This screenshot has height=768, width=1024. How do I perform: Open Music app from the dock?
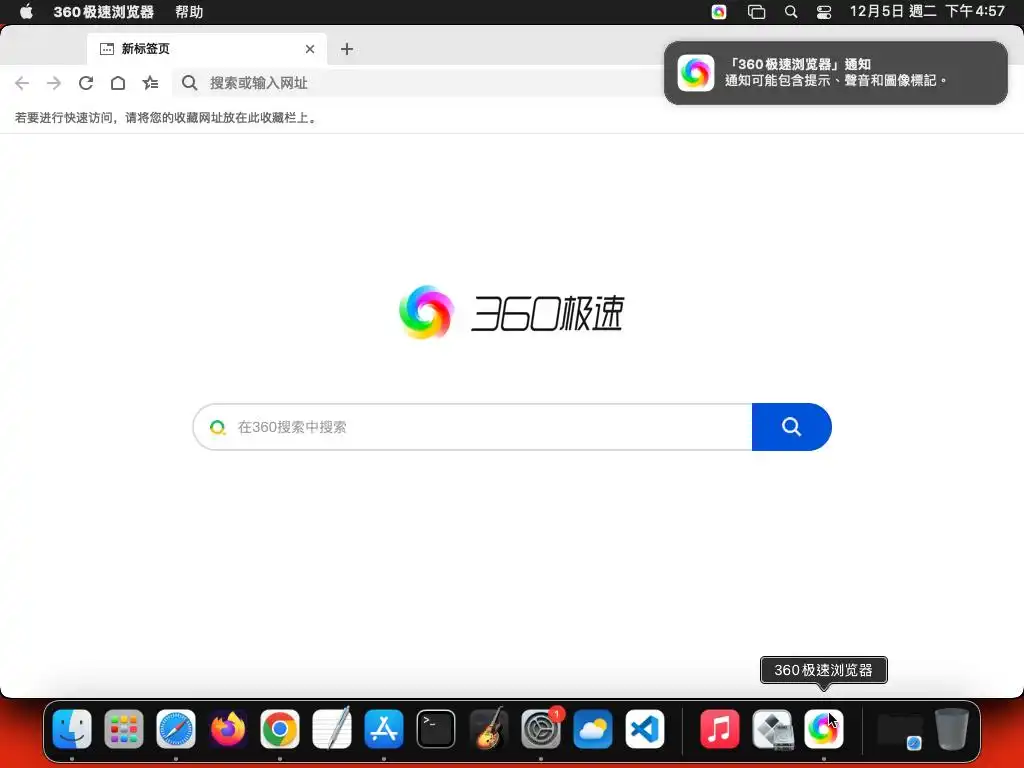pos(720,729)
